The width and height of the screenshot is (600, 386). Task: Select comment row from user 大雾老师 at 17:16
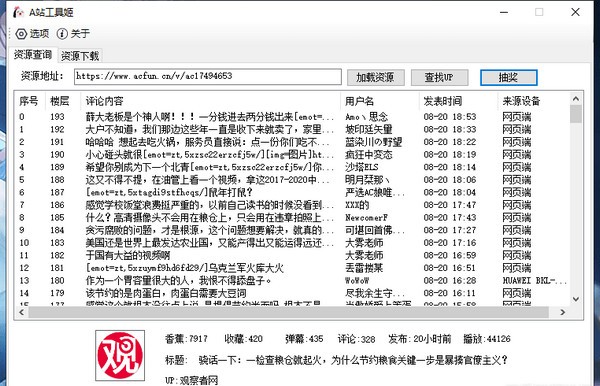point(292,243)
